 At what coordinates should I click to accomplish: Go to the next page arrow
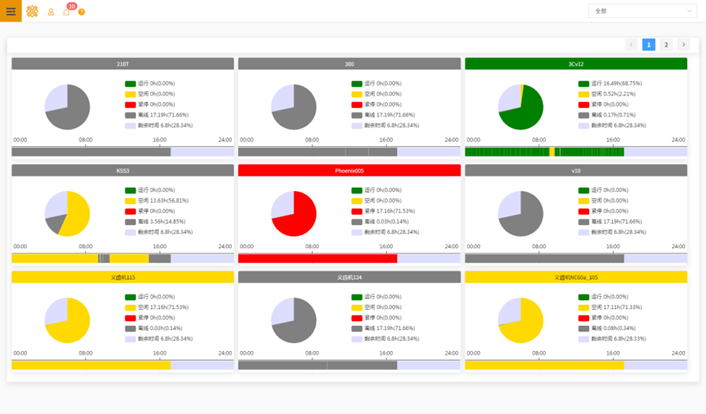(683, 45)
